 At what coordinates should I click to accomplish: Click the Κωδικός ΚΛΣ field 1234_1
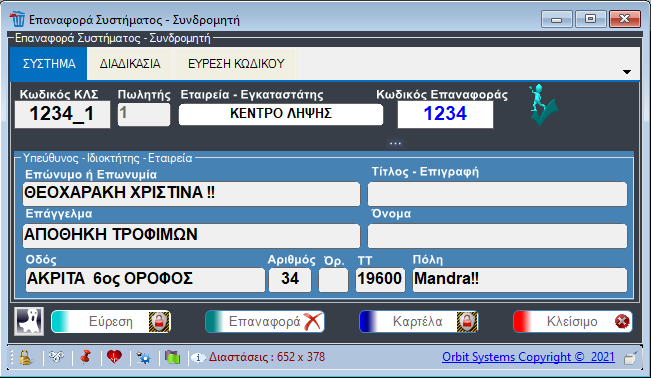tap(62, 114)
